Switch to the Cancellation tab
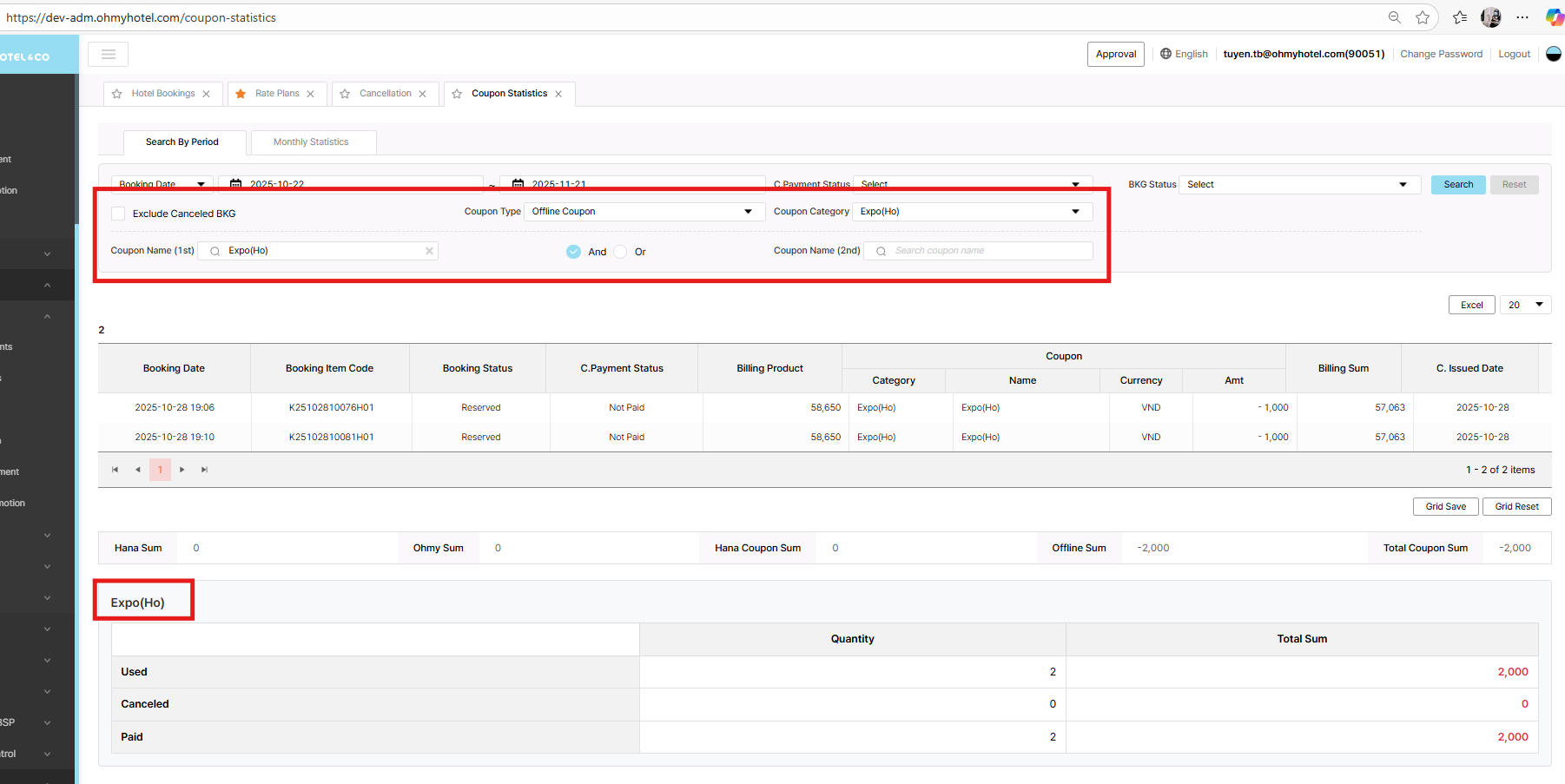Screen dimensions: 1565x784 coord(385,94)
